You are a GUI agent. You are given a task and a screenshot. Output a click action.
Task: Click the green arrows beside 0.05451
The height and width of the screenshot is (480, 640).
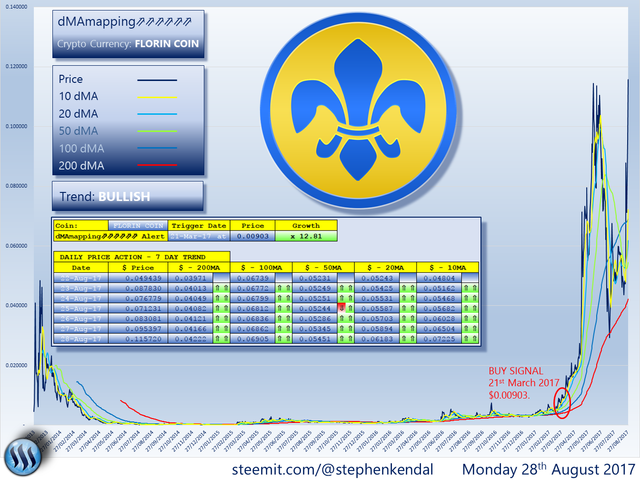pyautogui.click(x=346, y=339)
